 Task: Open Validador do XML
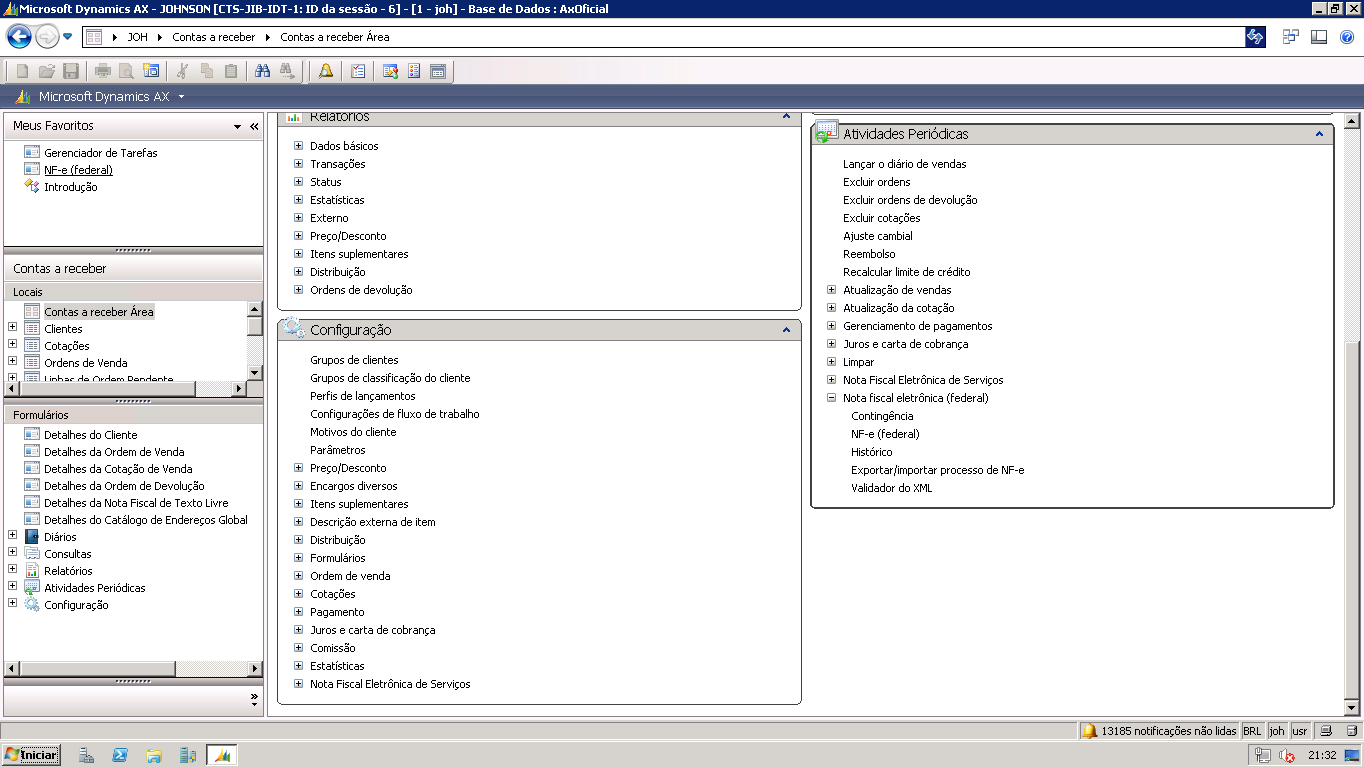(892, 488)
